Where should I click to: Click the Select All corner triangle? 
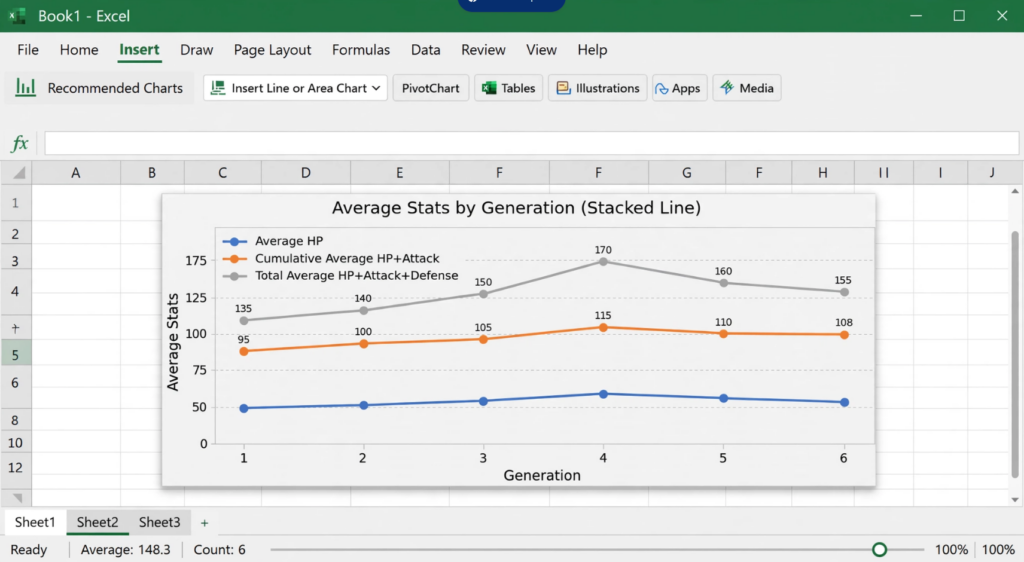pos(19,173)
